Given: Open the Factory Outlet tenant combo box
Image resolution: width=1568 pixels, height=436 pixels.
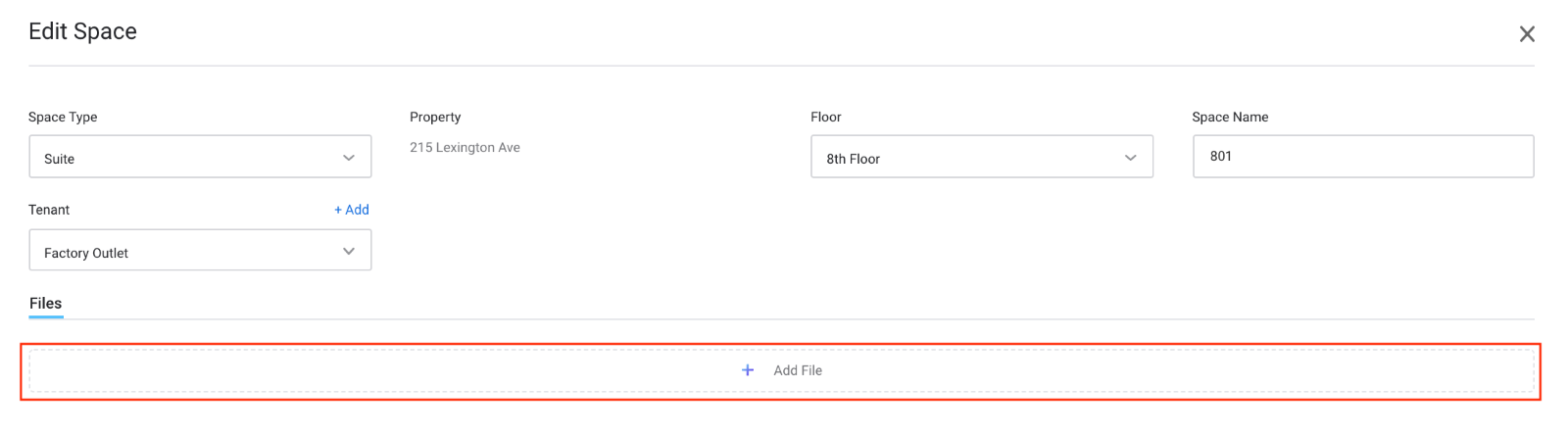Looking at the screenshot, I should coord(200,250).
